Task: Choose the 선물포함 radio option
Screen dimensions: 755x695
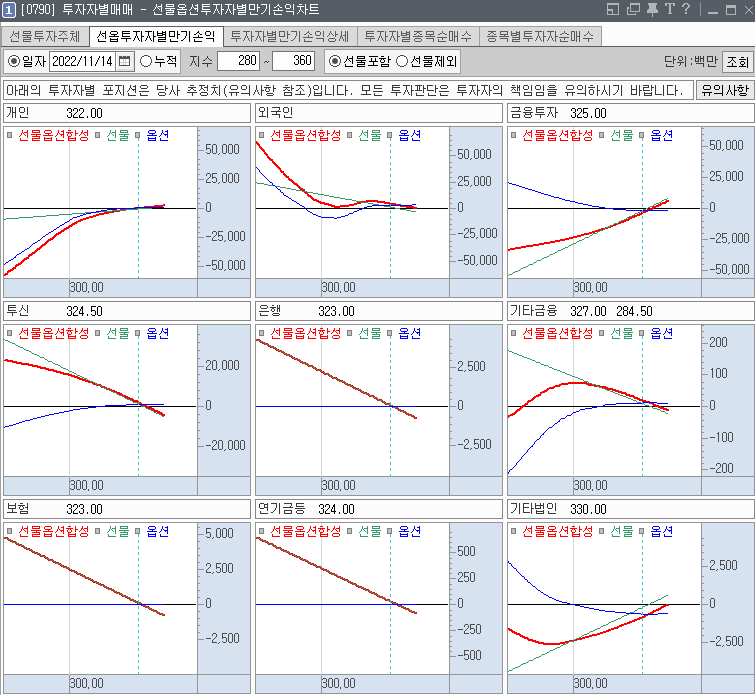Action: tap(335, 61)
